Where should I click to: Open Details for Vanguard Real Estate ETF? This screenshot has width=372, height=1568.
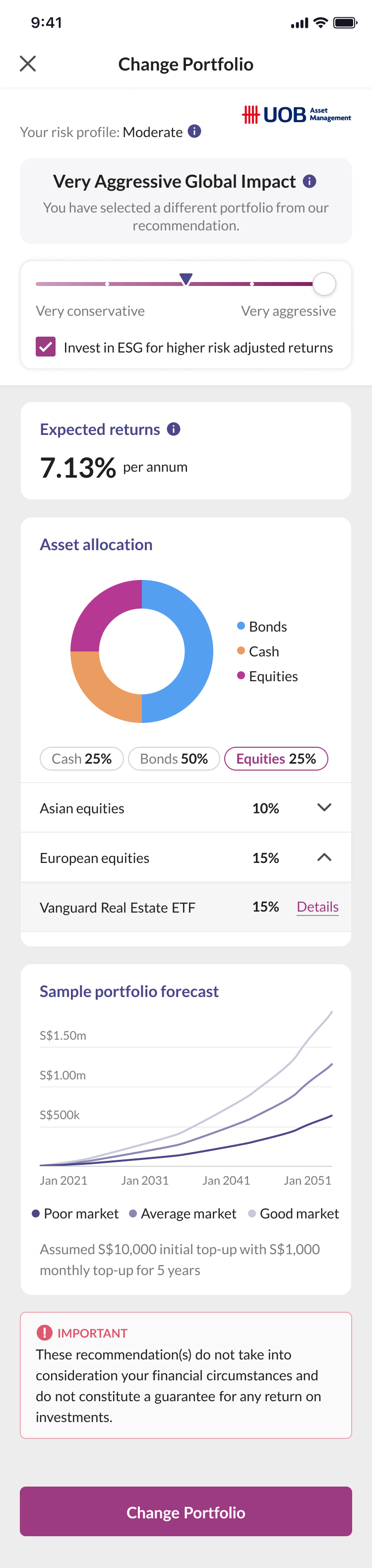tap(317, 907)
